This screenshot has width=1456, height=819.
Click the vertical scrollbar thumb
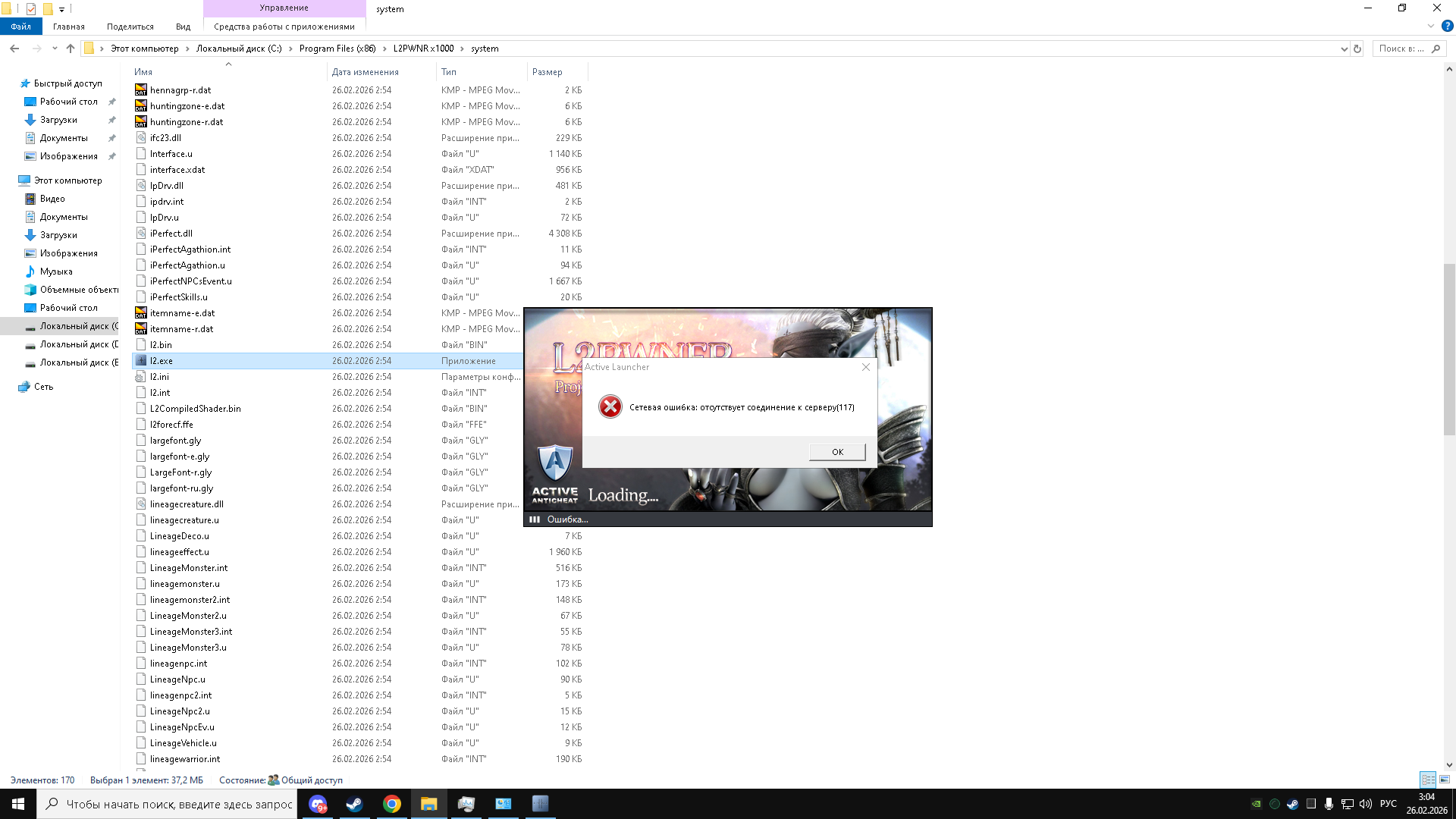point(1449,349)
